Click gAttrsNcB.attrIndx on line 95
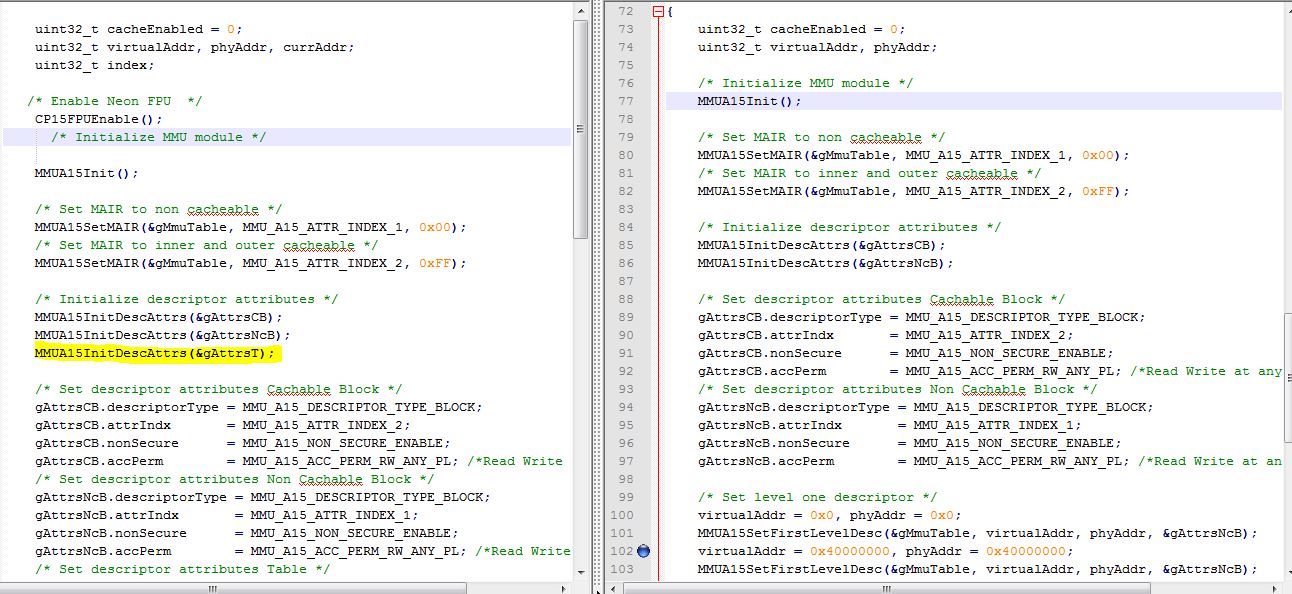1292x594 pixels. pyautogui.click(x=770, y=425)
